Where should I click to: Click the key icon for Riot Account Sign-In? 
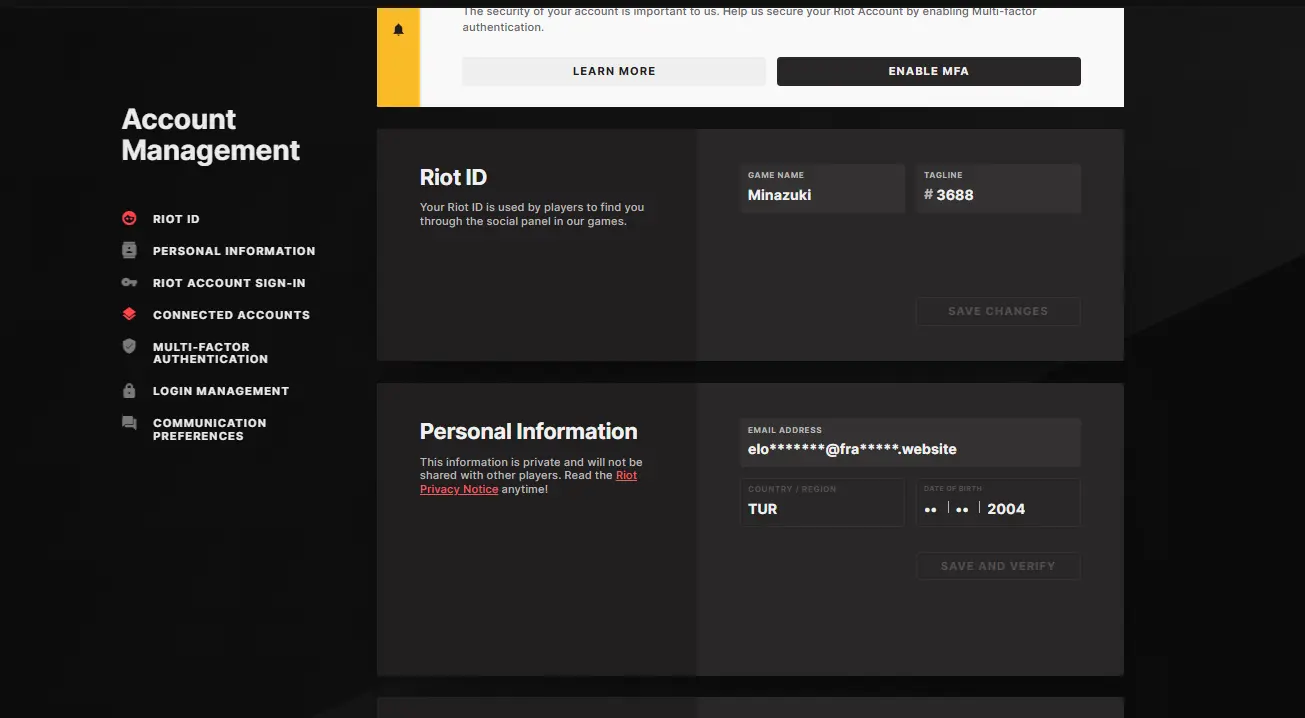(129, 283)
